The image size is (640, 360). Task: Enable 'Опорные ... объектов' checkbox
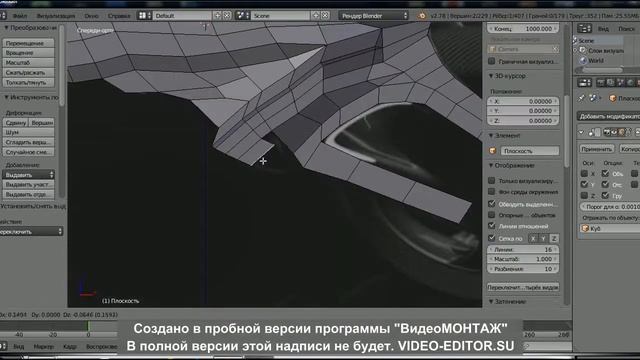point(492,215)
